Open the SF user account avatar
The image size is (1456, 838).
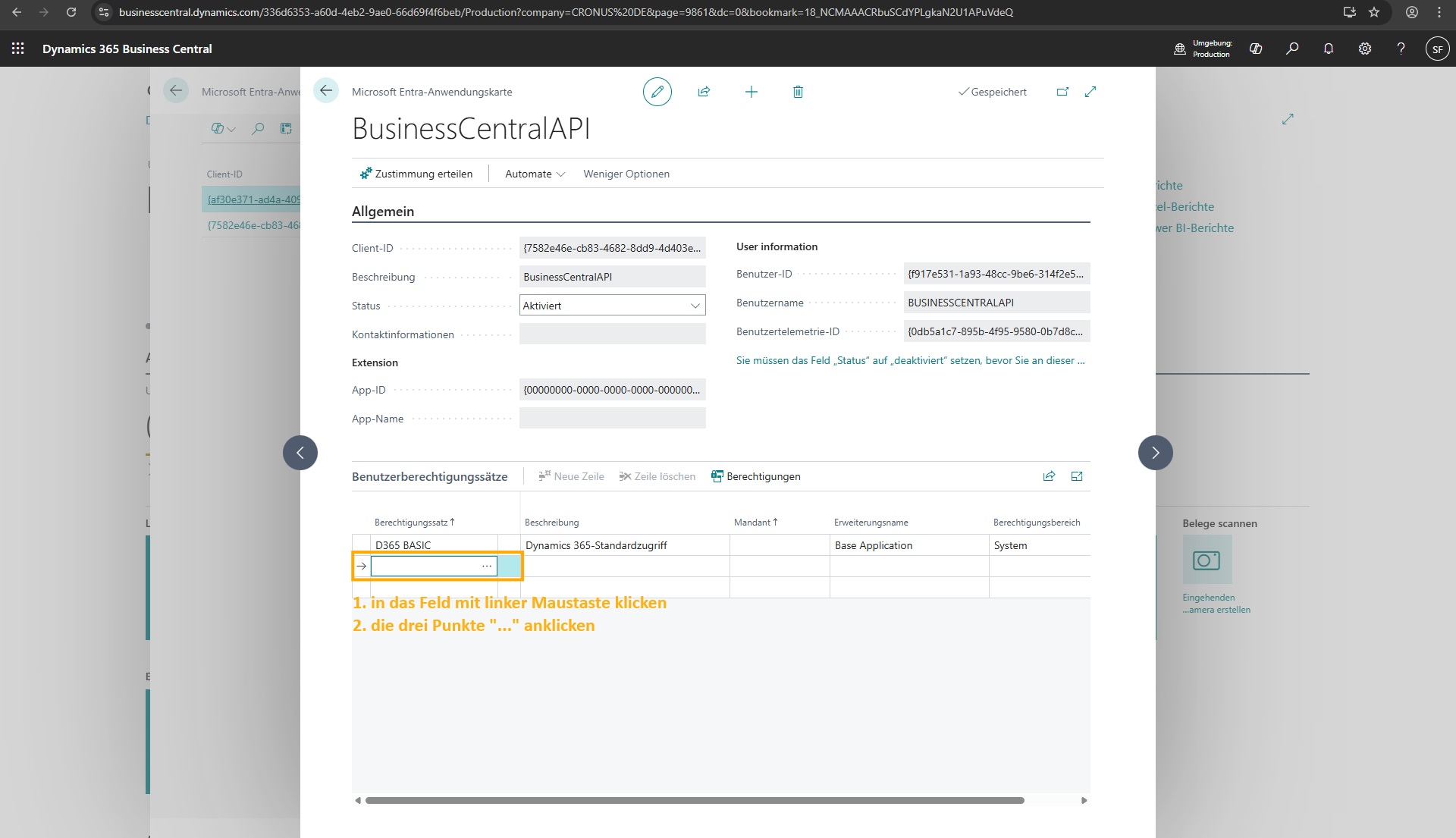click(x=1437, y=49)
